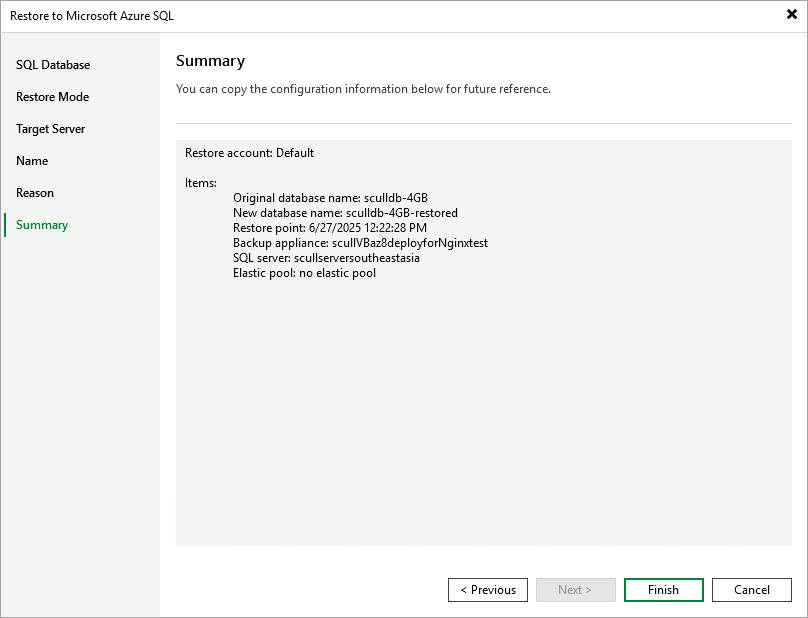Go to the SQL Database step
The height and width of the screenshot is (618, 808).
(53, 65)
